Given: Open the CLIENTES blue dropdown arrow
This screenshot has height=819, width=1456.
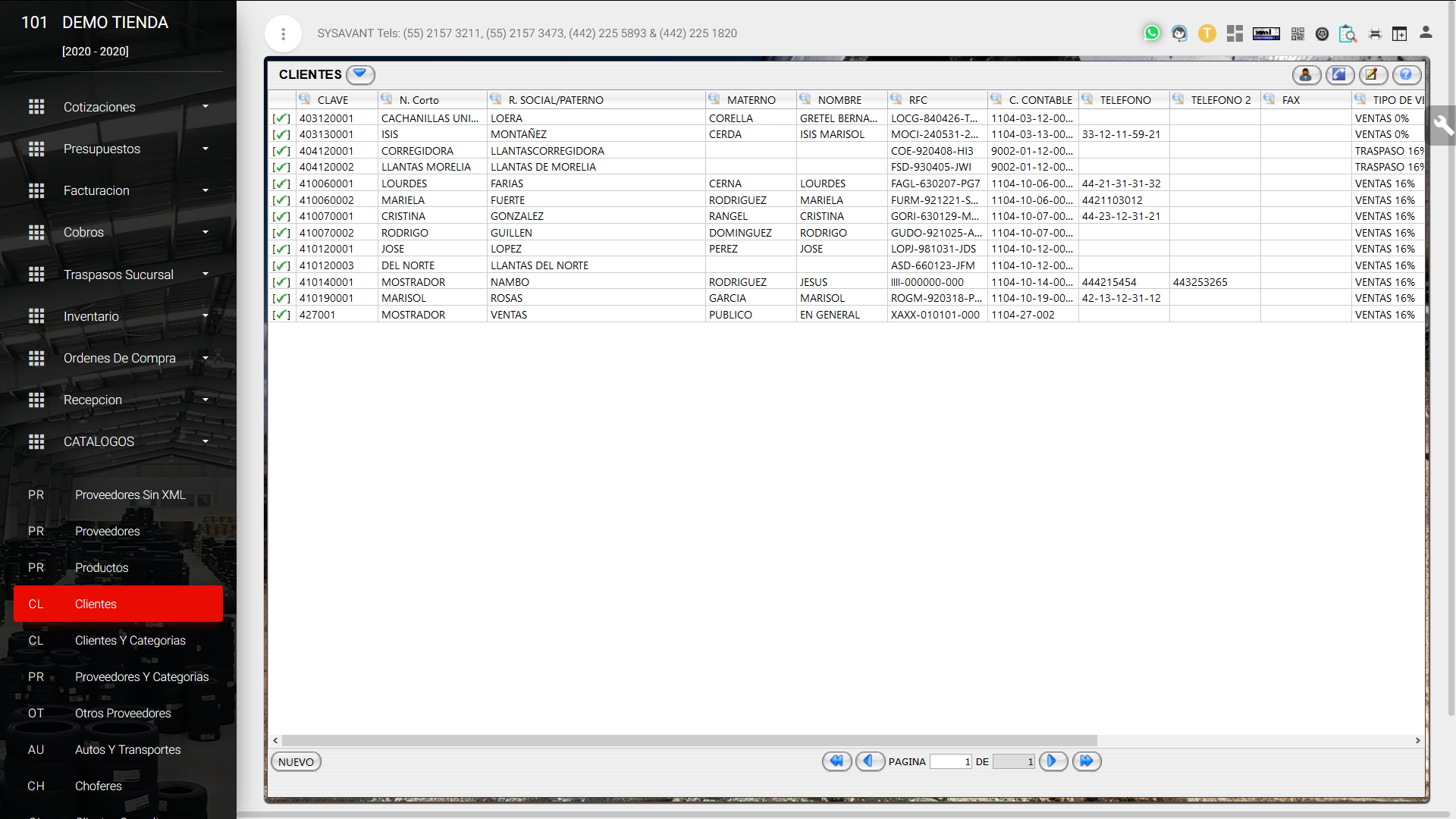Looking at the screenshot, I should (x=360, y=74).
